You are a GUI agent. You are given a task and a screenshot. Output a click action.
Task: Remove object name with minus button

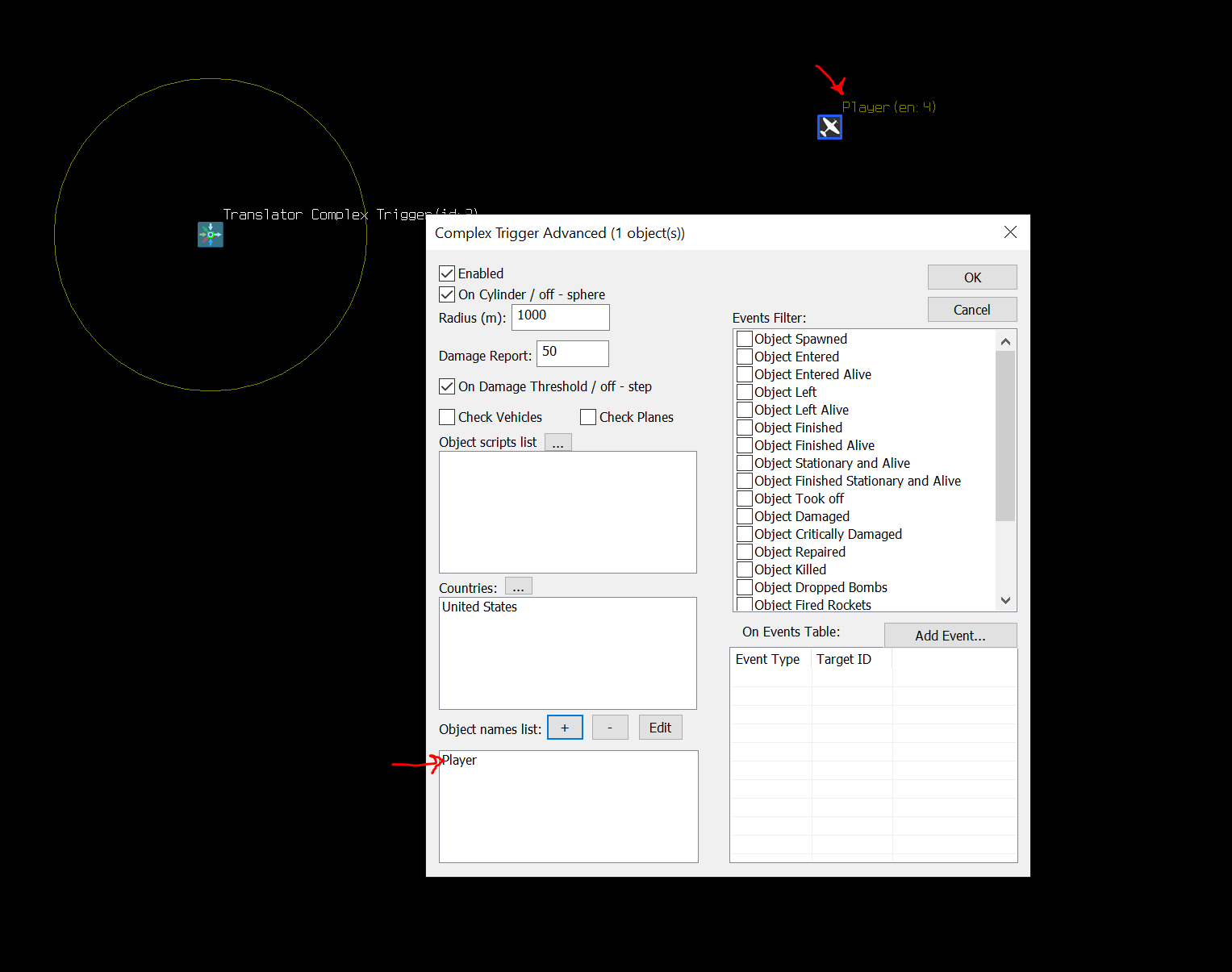pyautogui.click(x=610, y=728)
